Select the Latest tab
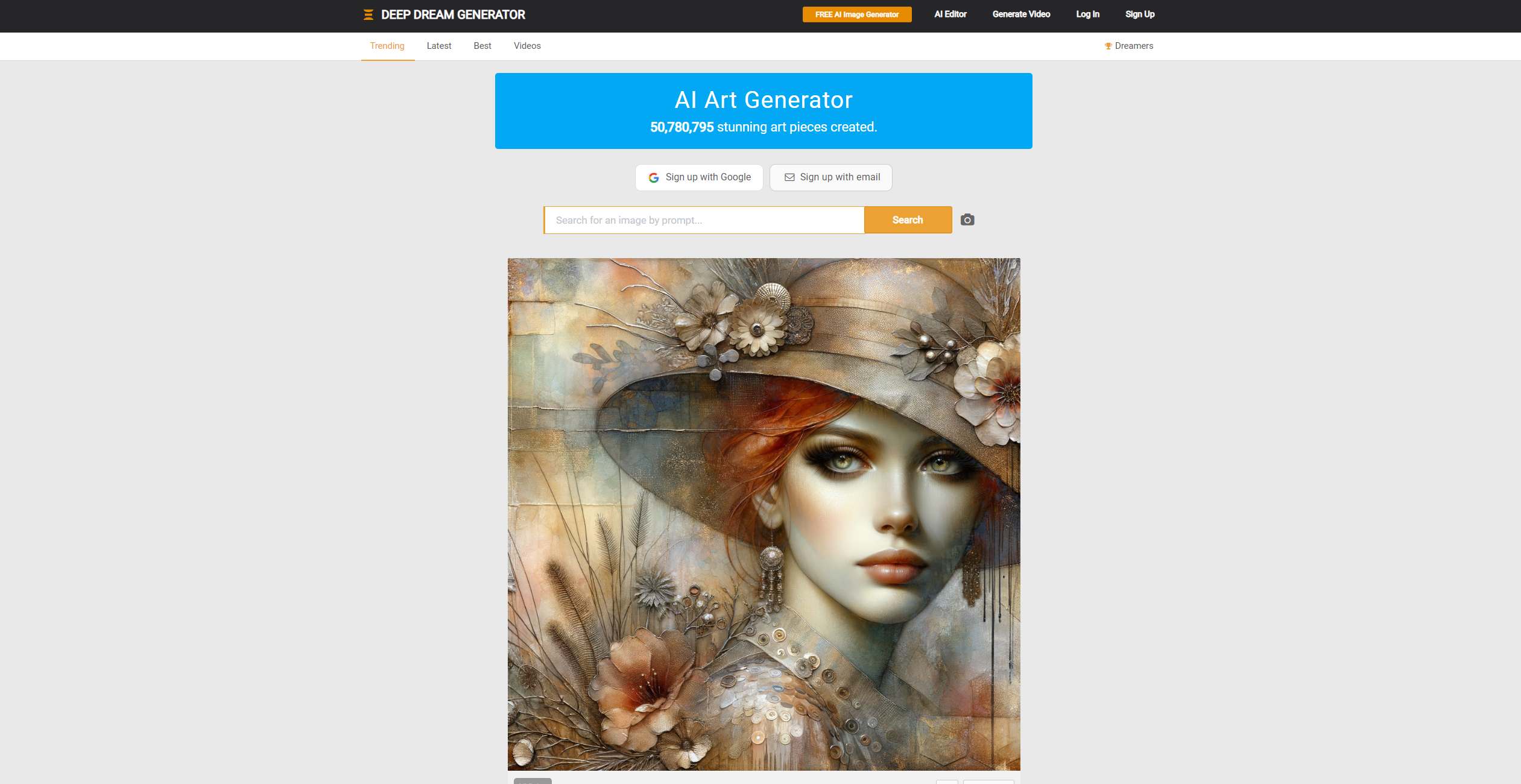 click(x=439, y=45)
